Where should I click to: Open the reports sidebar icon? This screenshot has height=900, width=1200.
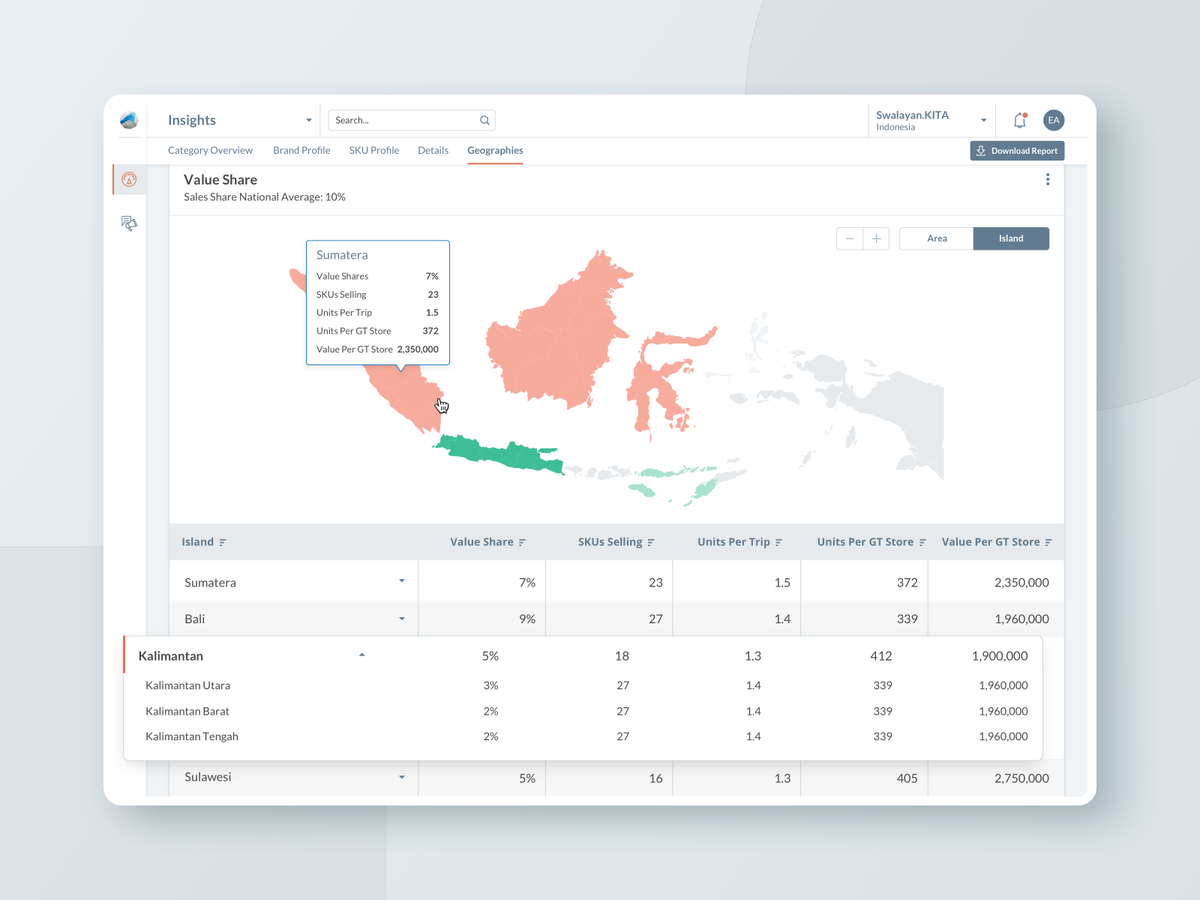tap(129, 223)
